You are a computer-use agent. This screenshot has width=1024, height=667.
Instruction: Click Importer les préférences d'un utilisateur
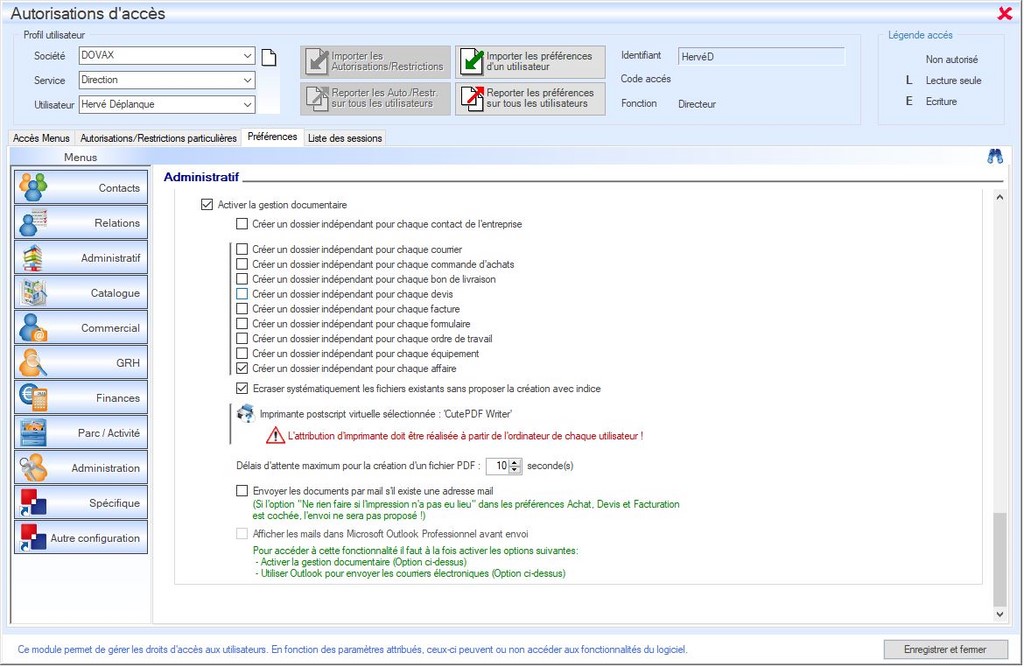(x=530, y=61)
